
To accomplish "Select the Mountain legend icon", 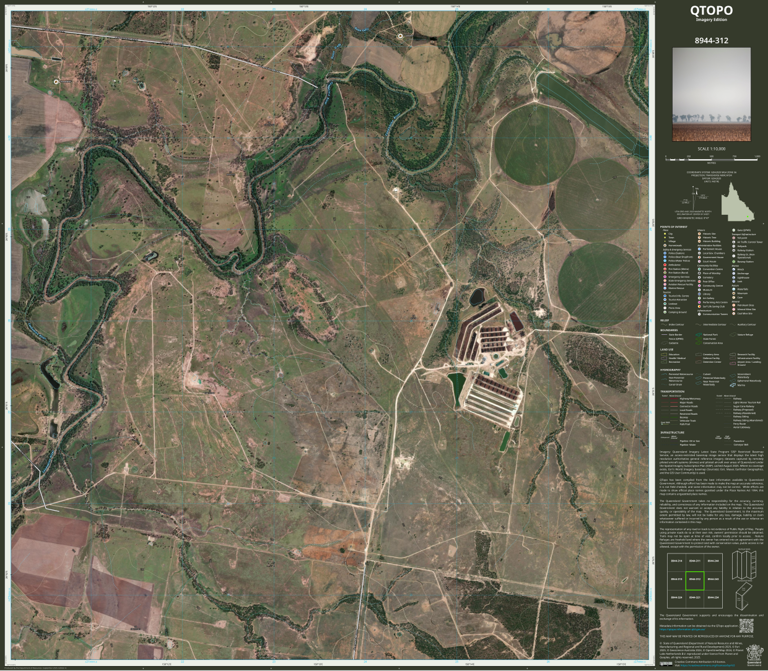I will (734, 293).
